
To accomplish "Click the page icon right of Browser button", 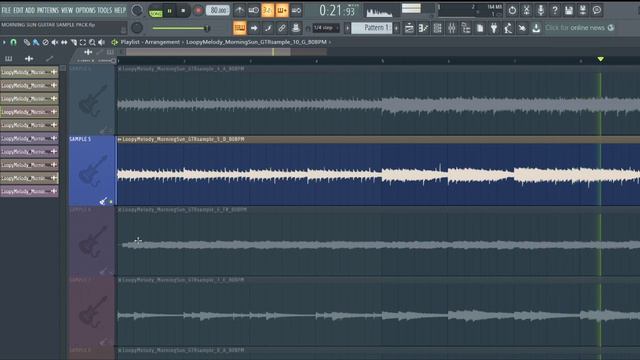I will (x=480, y=28).
